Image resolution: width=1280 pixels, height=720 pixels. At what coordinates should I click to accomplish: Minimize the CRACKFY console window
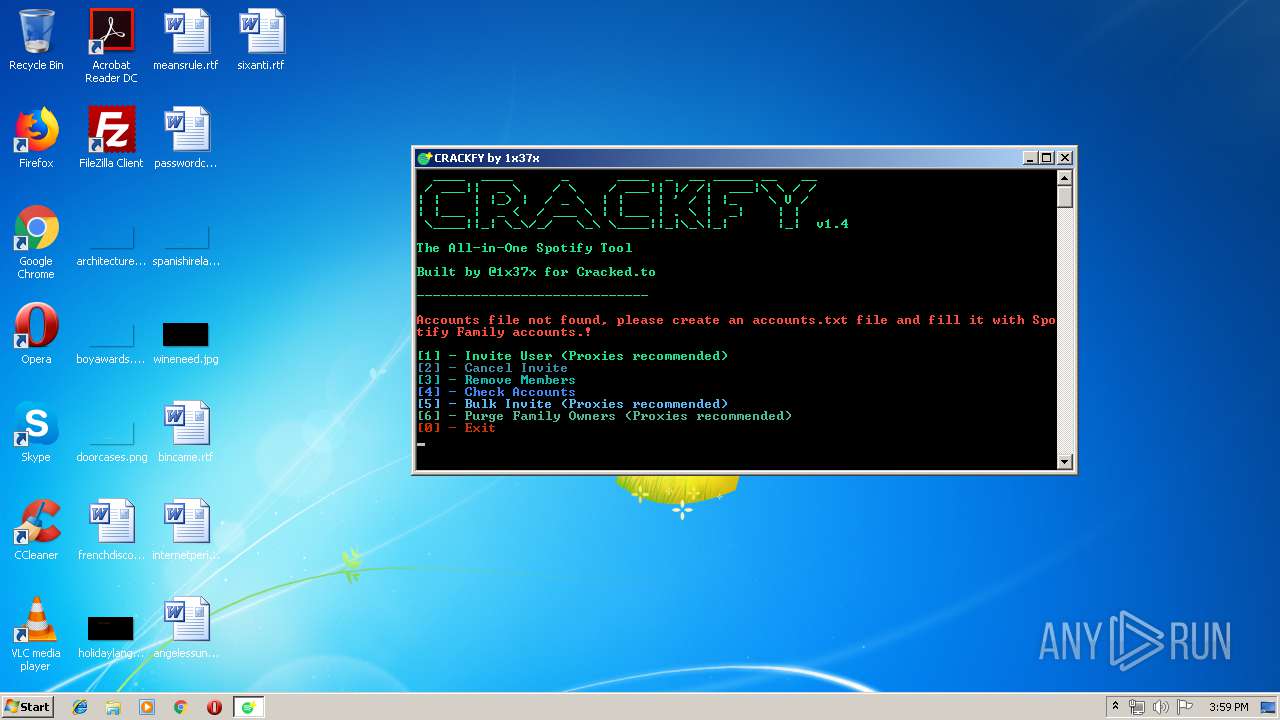1030,158
